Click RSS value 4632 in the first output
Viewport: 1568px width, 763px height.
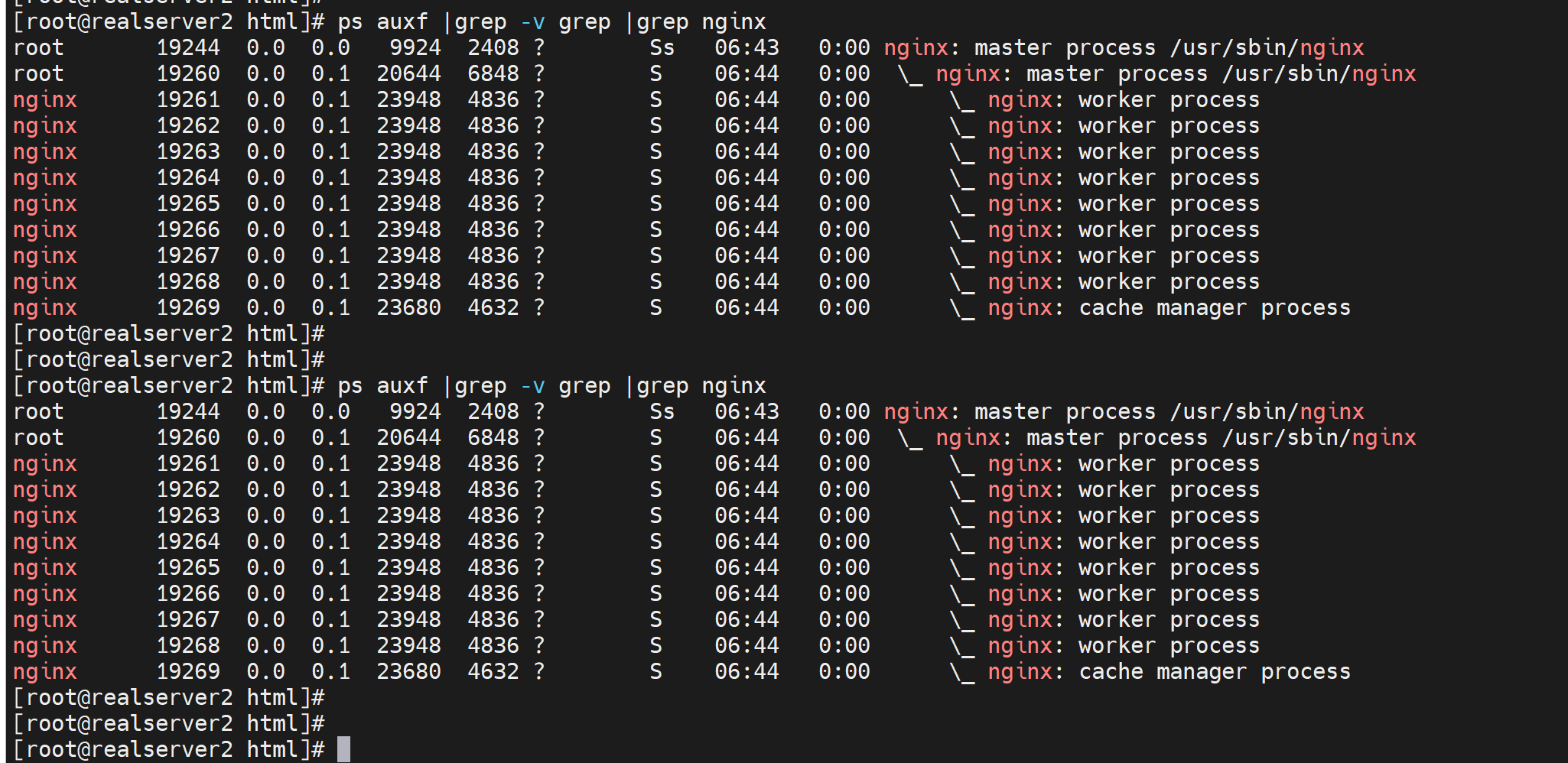coord(493,307)
